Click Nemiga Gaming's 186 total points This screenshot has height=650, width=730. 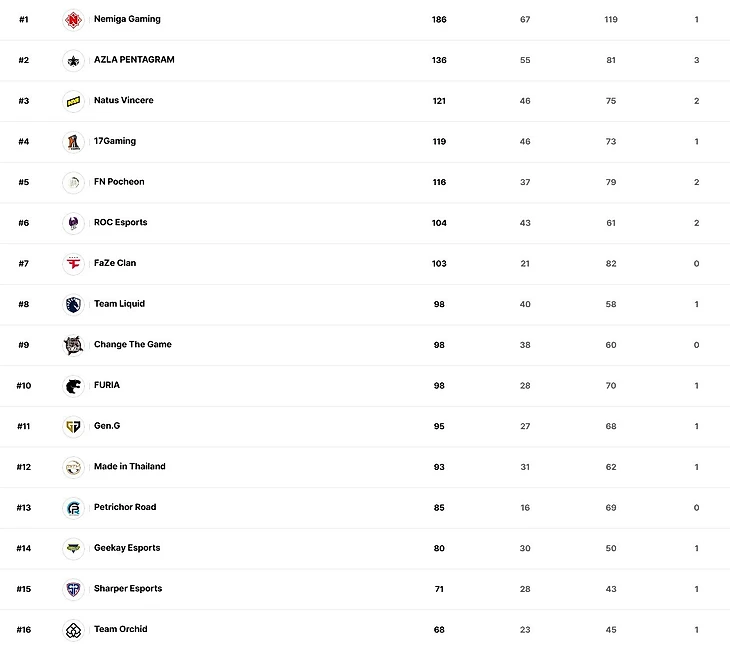click(x=439, y=20)
